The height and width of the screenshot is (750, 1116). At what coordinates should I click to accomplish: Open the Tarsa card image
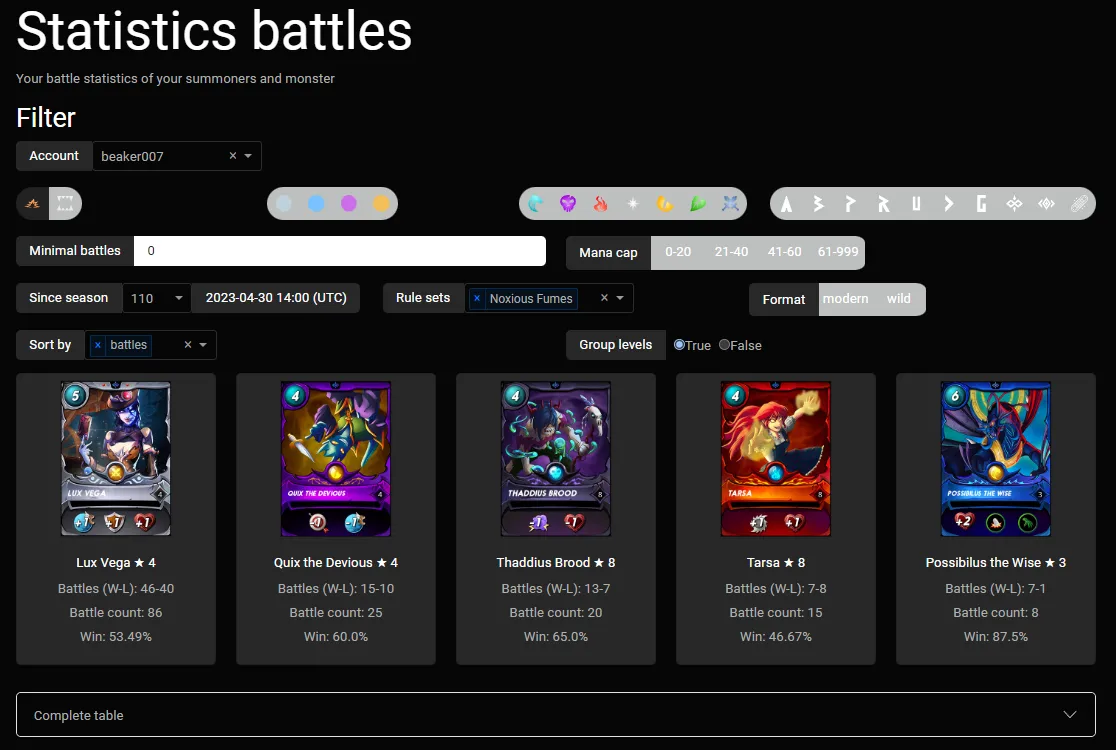(x=776, y=459)
